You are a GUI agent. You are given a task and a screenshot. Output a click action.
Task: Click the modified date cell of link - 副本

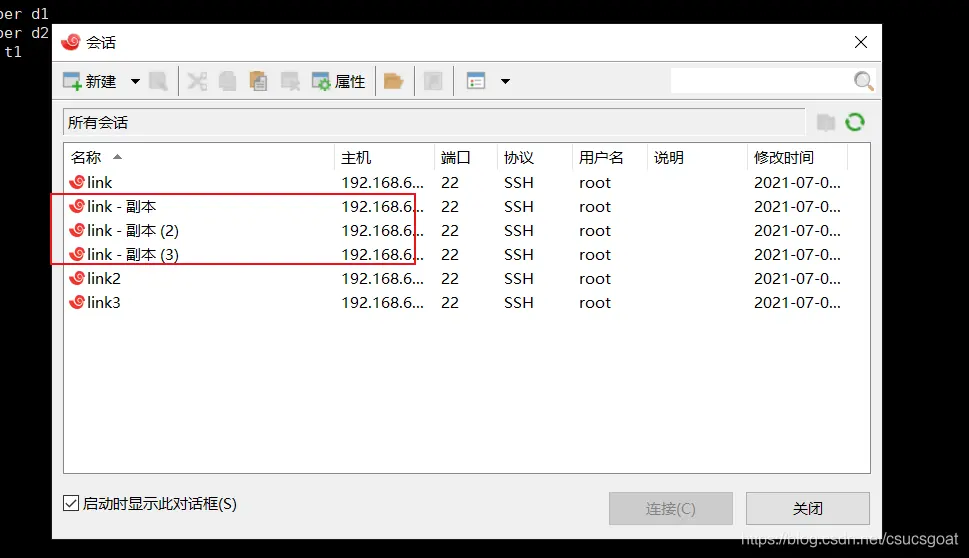click(x=797, y=206)
